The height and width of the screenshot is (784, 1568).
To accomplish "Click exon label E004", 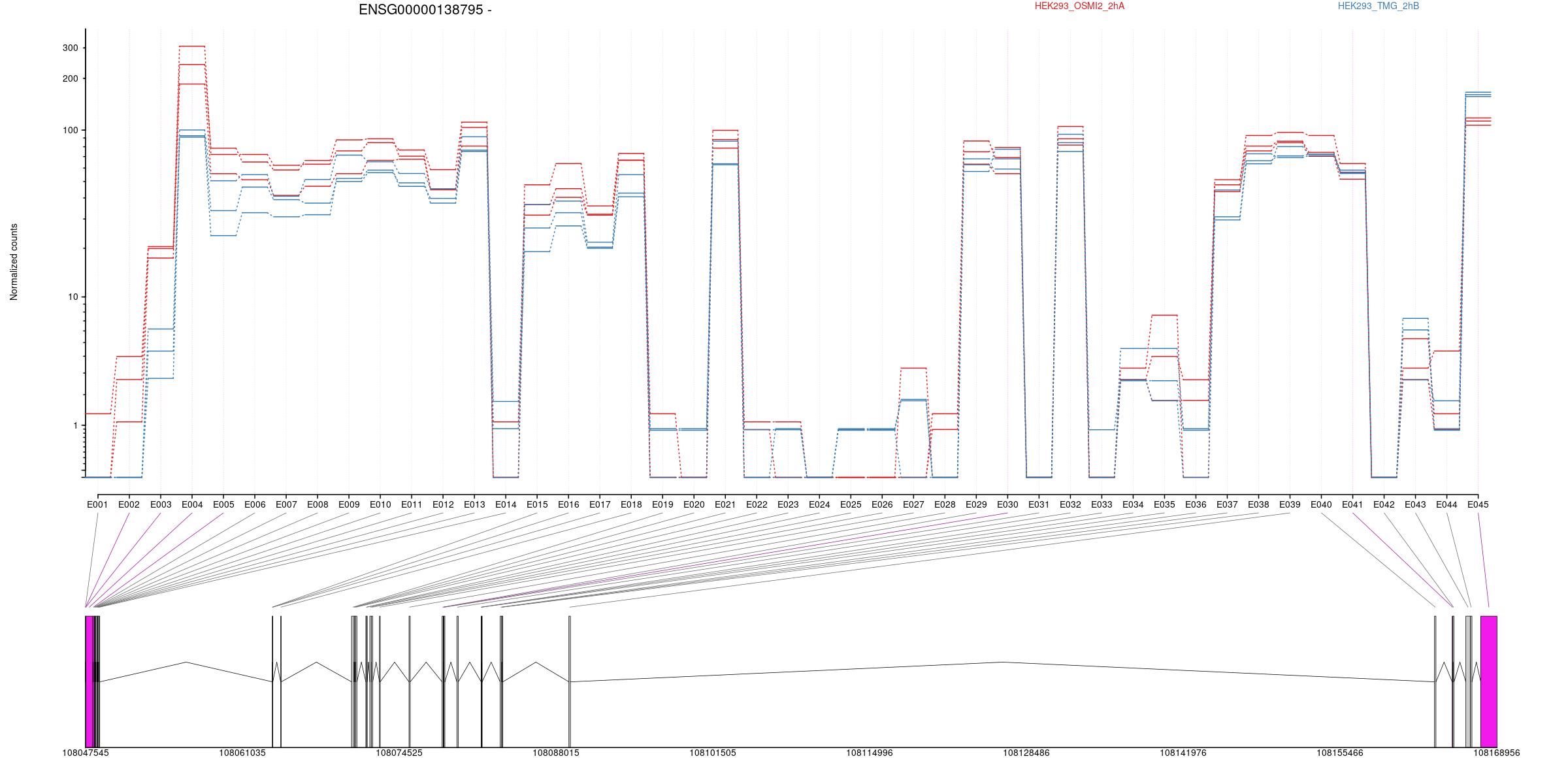I will tap(192, 504).
